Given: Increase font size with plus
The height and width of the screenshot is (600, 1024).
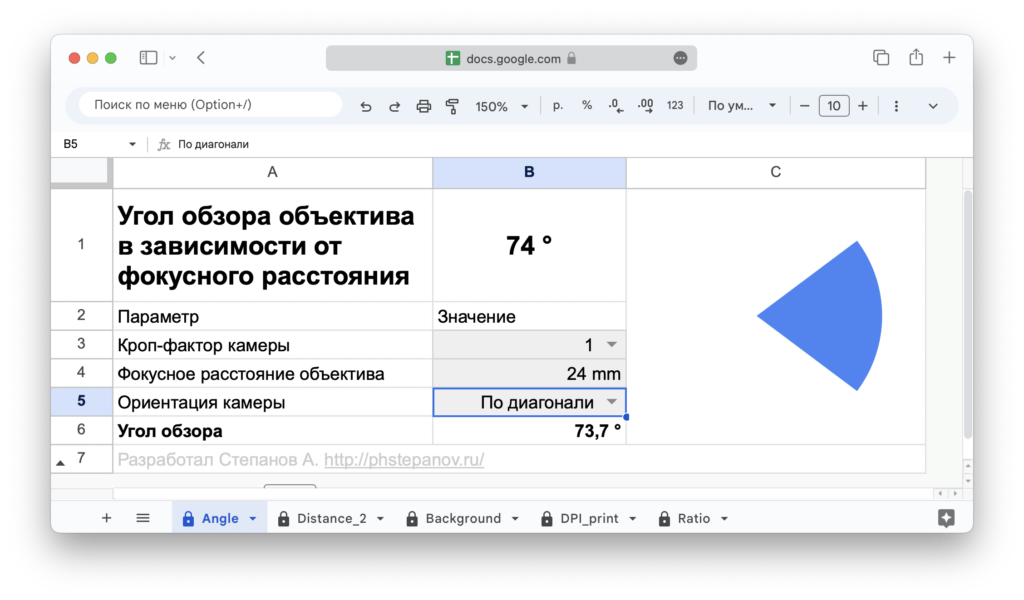Looking at the screenshot, I should (863, 106).
